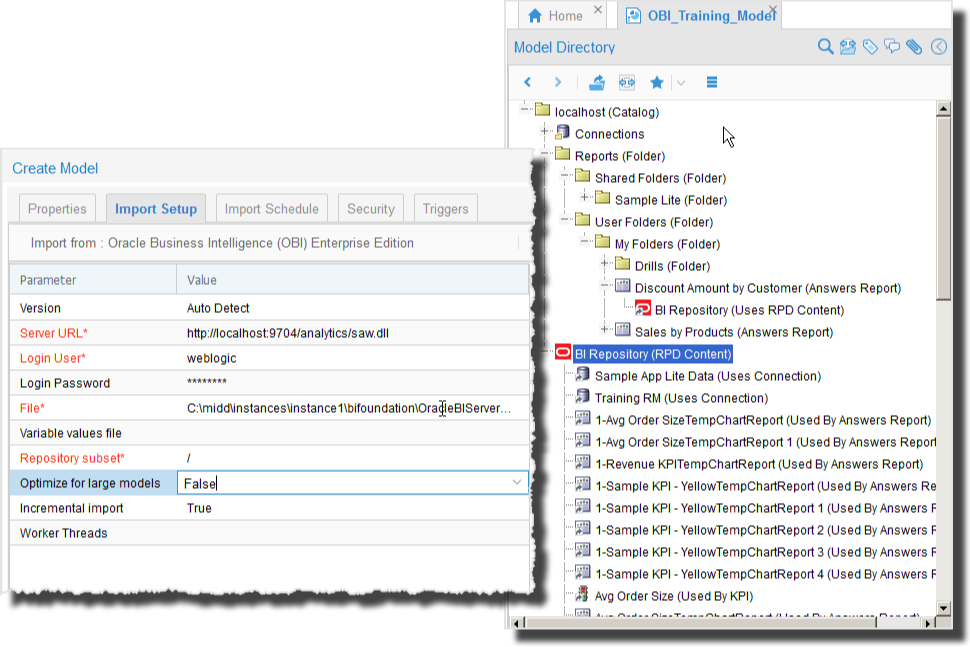
Task: Click the BI Repository (Uses RPD Content) shortcut icon
Action: 643,308
